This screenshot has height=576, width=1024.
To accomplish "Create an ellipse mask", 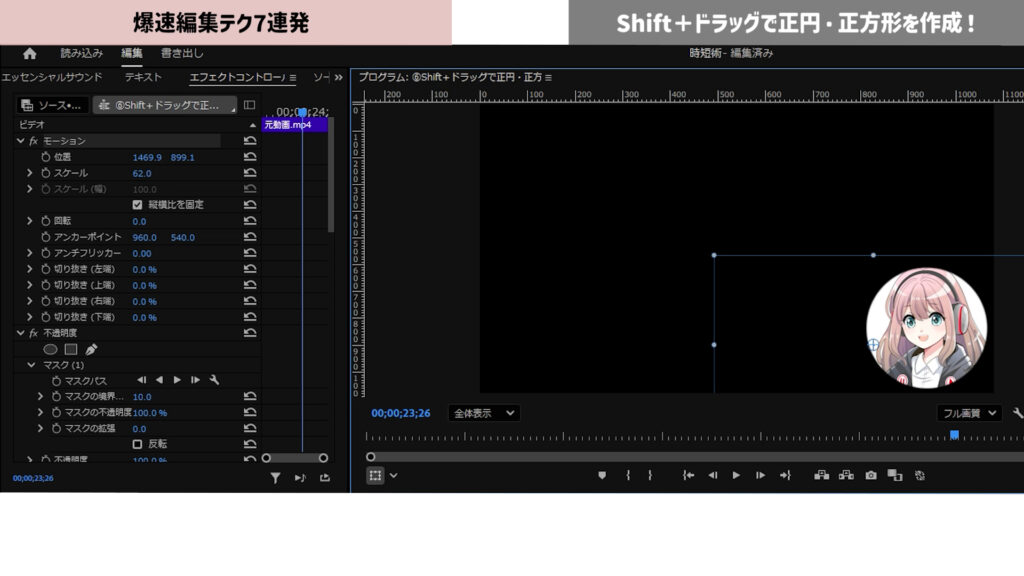I will click(x=50, y=349).
